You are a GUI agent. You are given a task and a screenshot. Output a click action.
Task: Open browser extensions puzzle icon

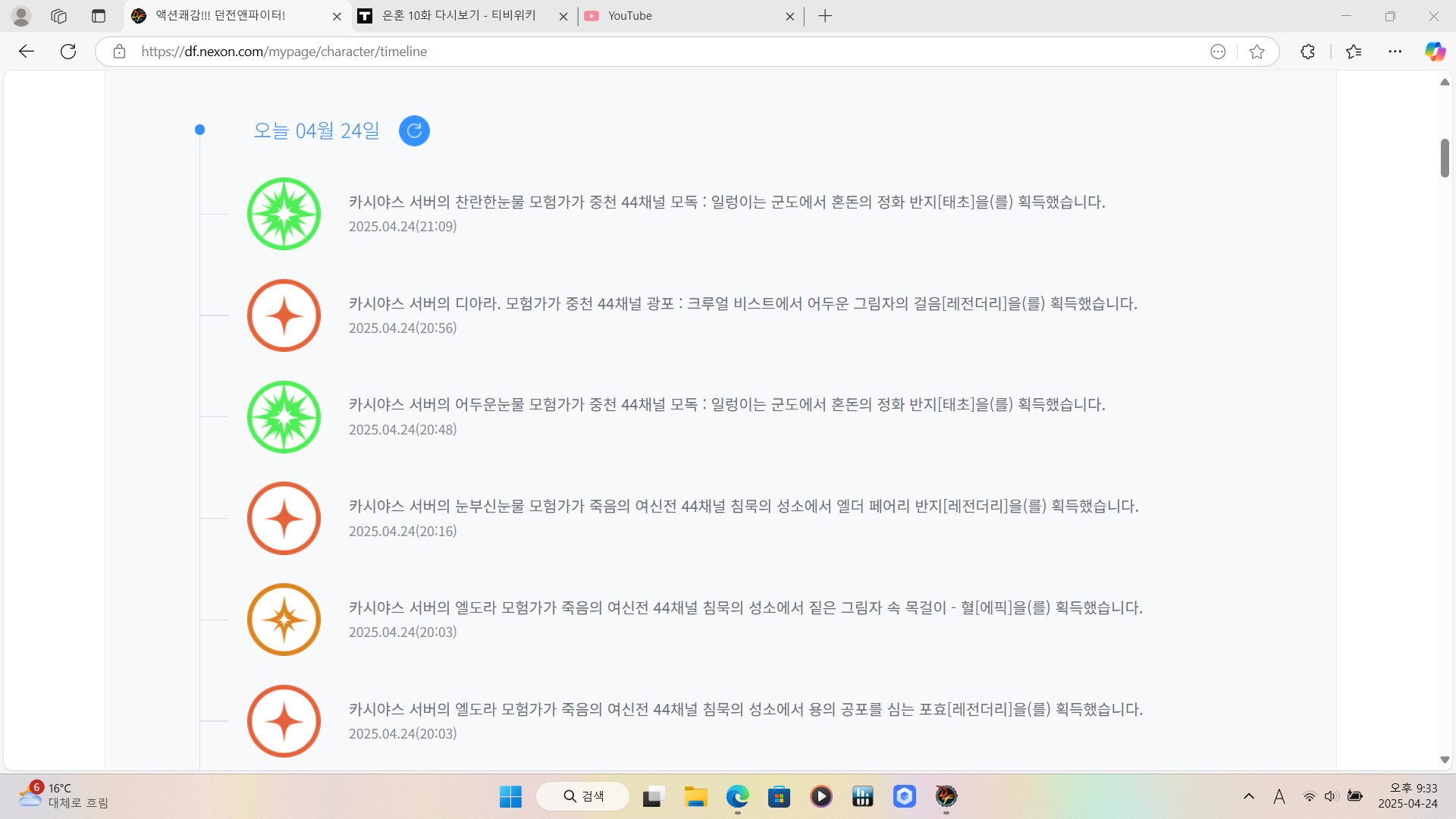[1307, 52]
